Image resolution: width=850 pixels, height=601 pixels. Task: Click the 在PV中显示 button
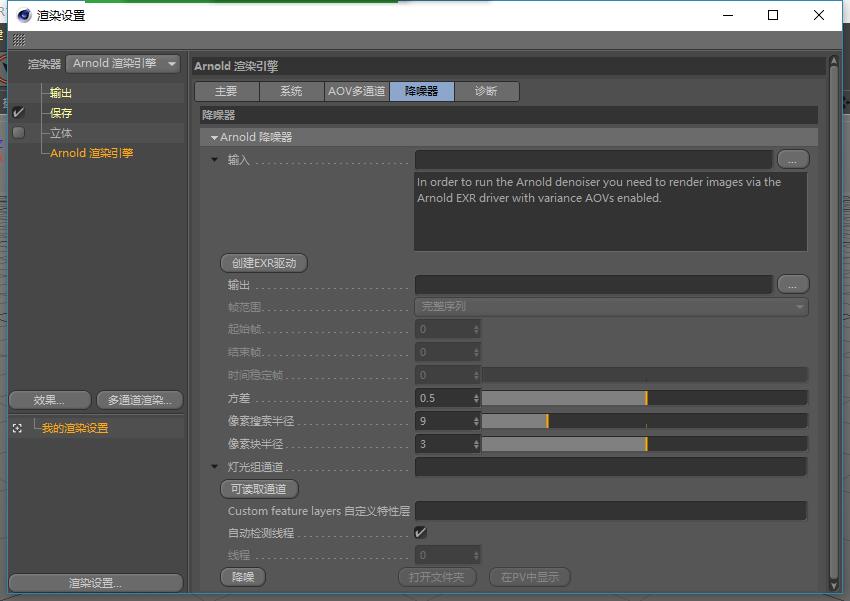530,577
